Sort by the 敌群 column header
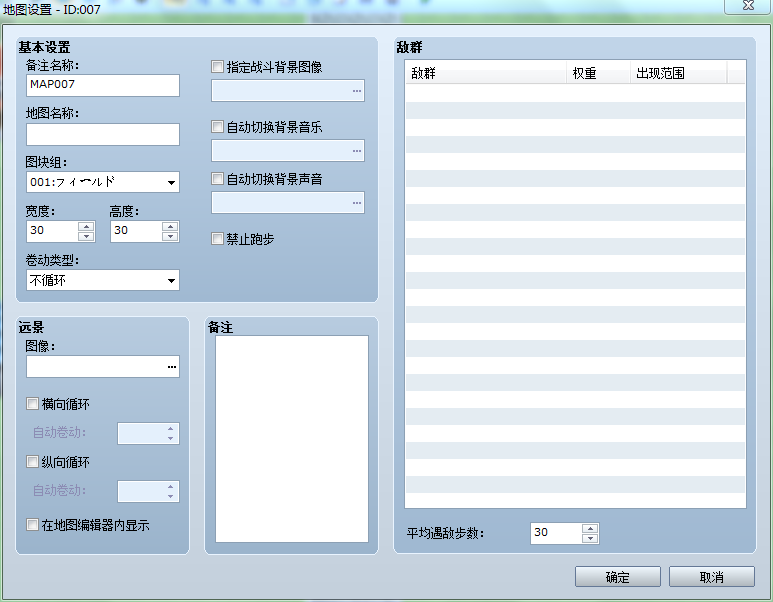 pyautogui.click(x=486, y=73)
